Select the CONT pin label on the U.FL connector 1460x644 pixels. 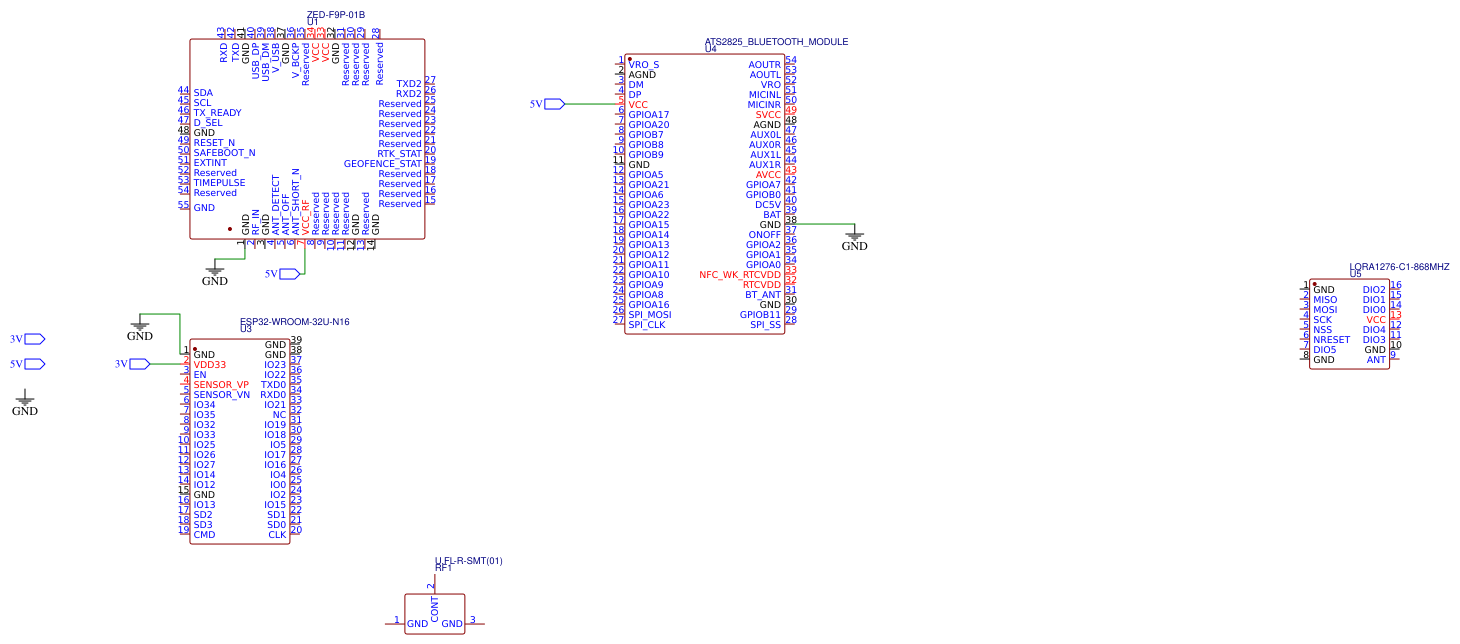coord(435,609)
